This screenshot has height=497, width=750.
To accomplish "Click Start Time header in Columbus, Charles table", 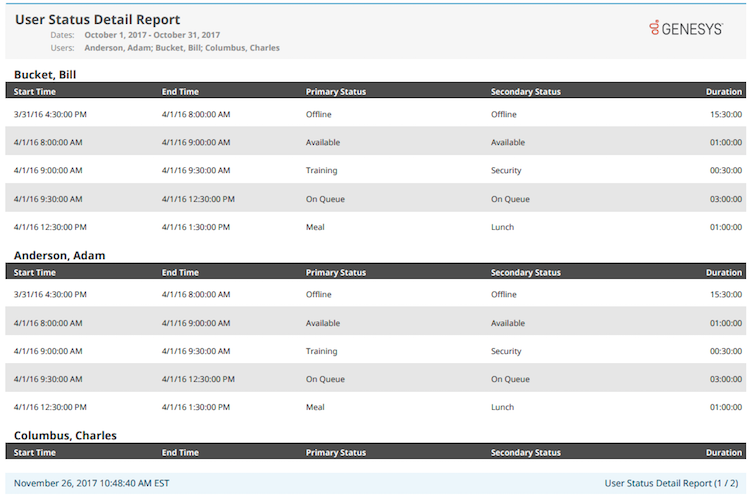I will (34, 452).
